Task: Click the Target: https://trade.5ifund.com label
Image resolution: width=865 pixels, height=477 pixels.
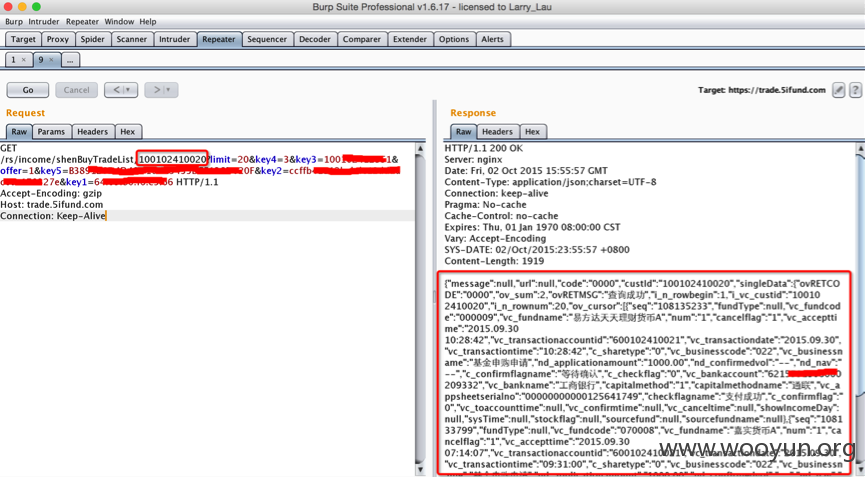Action: point(762,90)
